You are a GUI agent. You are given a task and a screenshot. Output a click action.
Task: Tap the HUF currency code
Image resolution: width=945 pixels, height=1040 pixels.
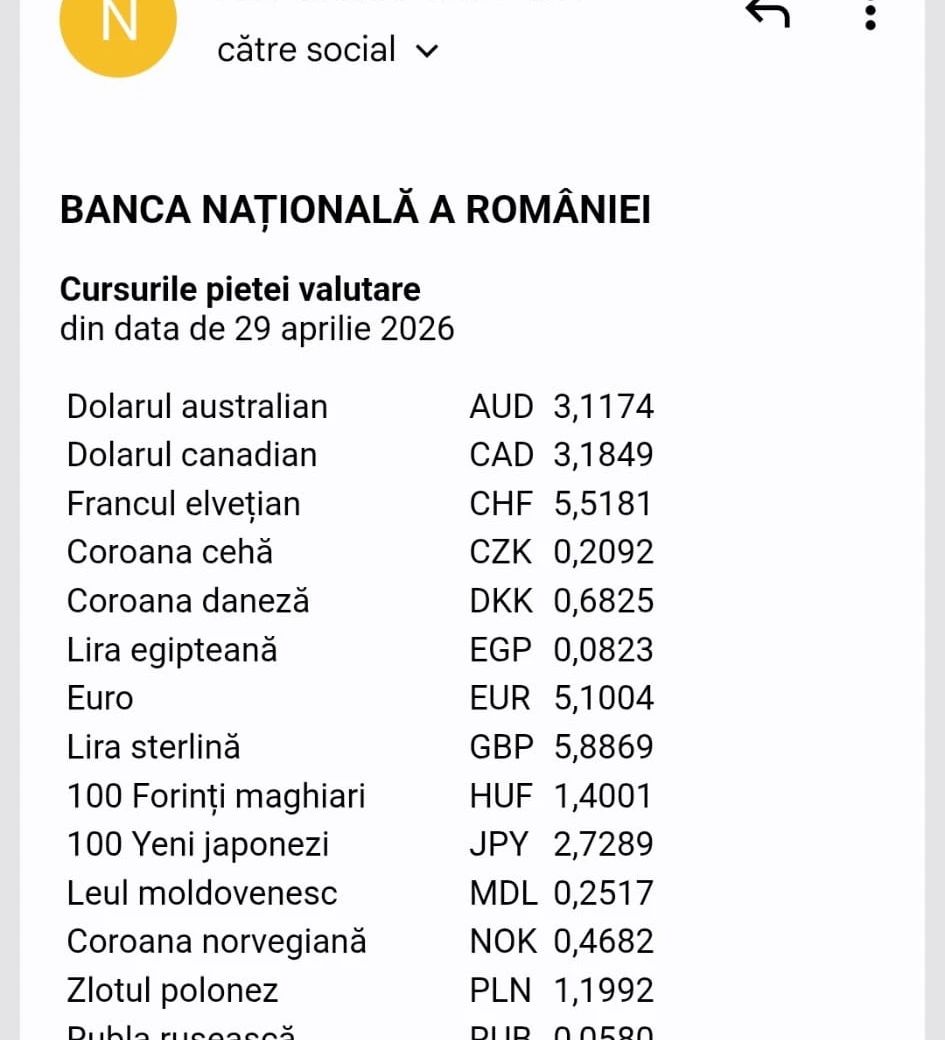[x=501, y=796]
